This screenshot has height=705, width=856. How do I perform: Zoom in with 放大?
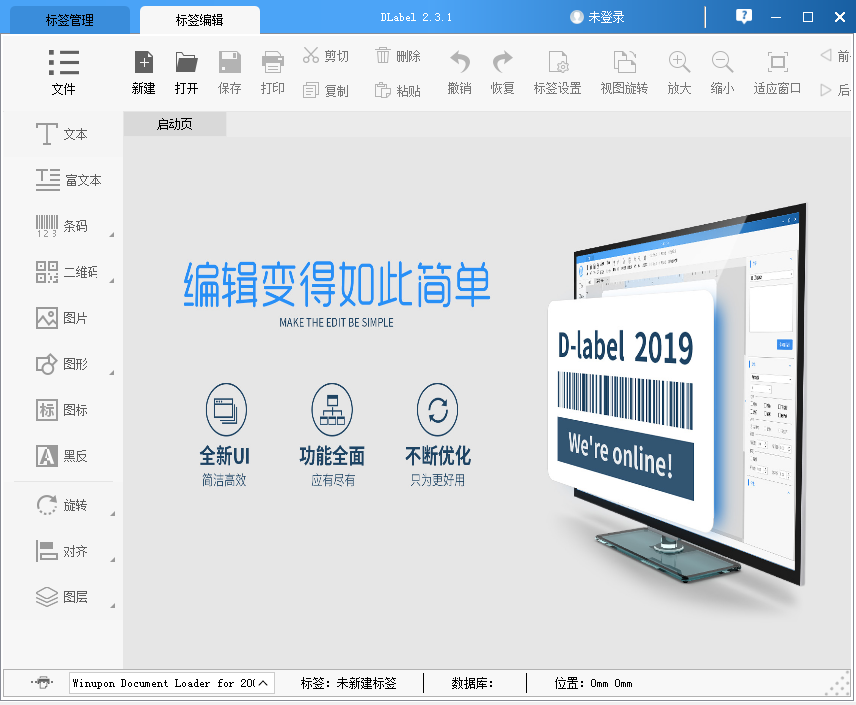pyautogui.click(x=679, y=73)
